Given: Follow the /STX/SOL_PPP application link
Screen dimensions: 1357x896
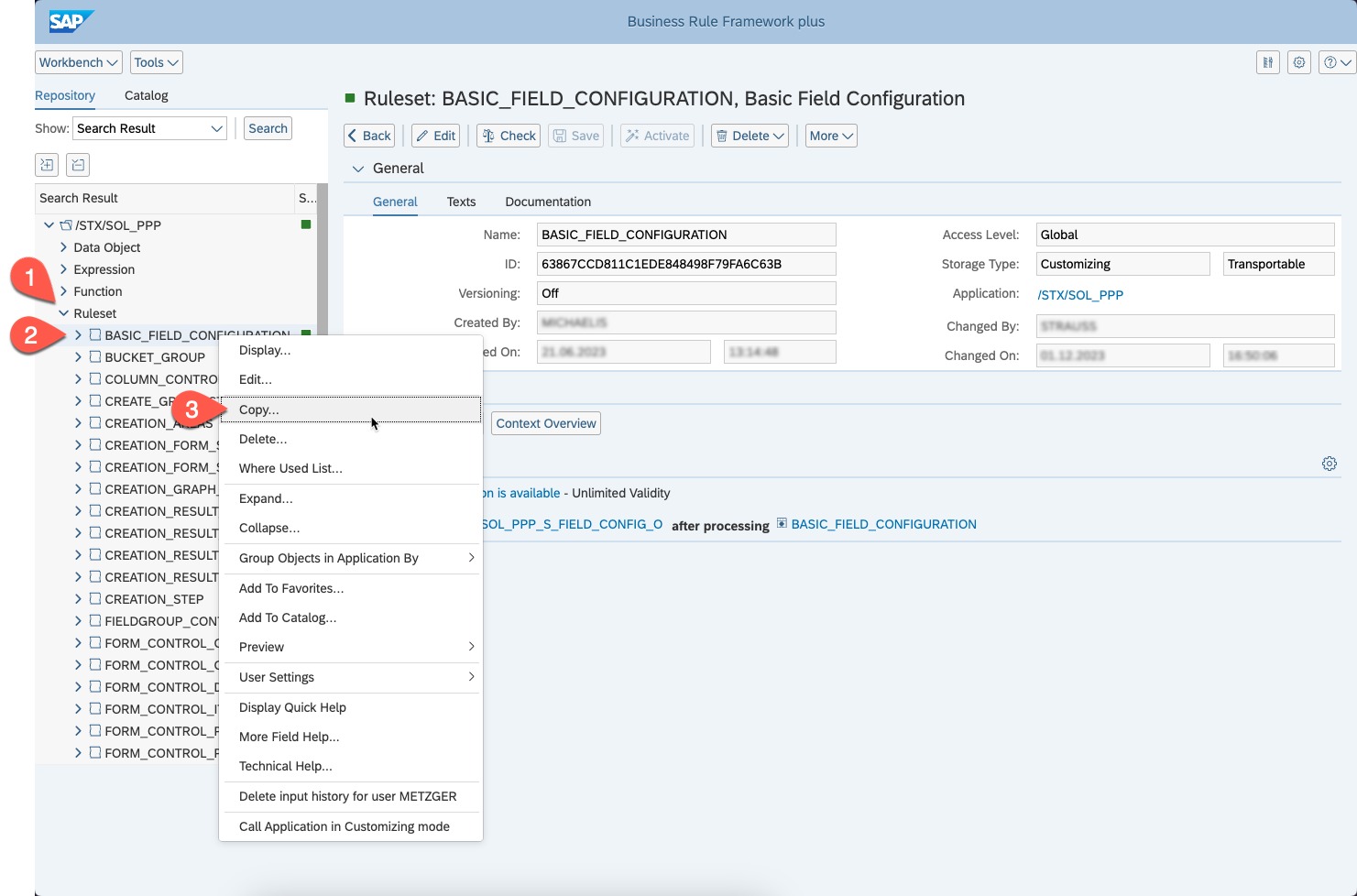Looking at the screenshot, I should click(1080, 295).
